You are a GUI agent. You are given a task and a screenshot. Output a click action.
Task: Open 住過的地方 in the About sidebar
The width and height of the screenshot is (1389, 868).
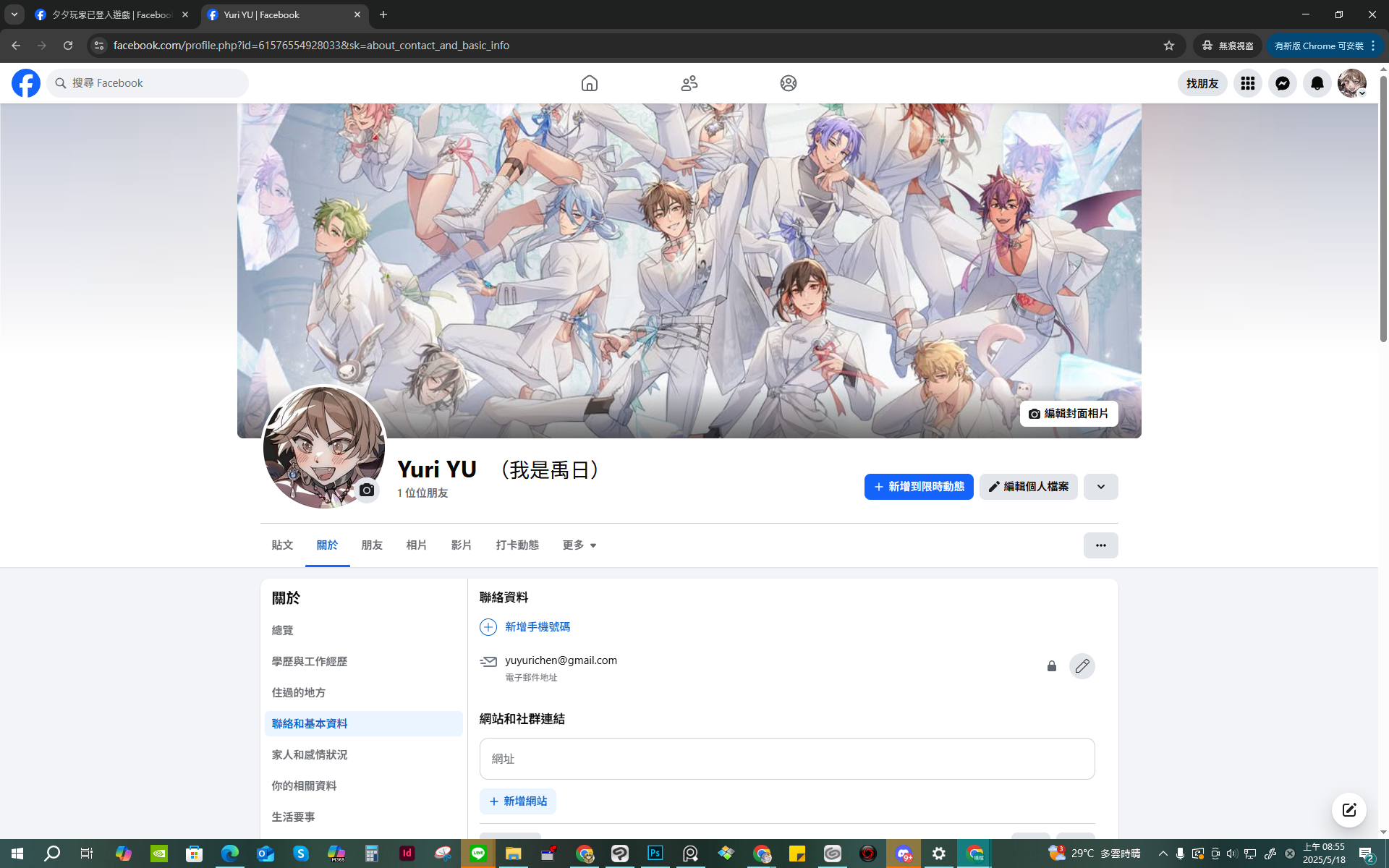point(364,693)
